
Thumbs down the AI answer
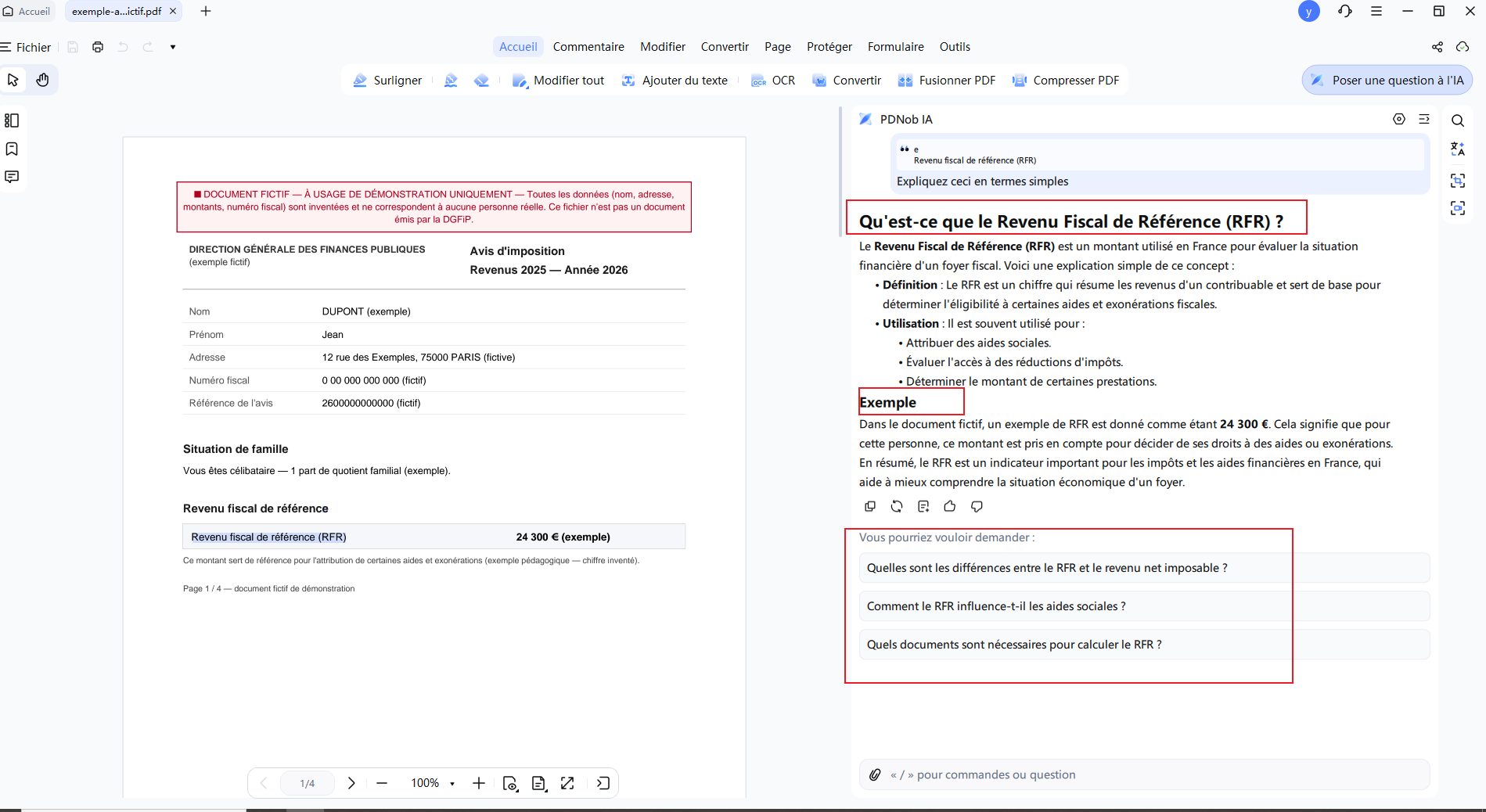(x=977, y=506)
